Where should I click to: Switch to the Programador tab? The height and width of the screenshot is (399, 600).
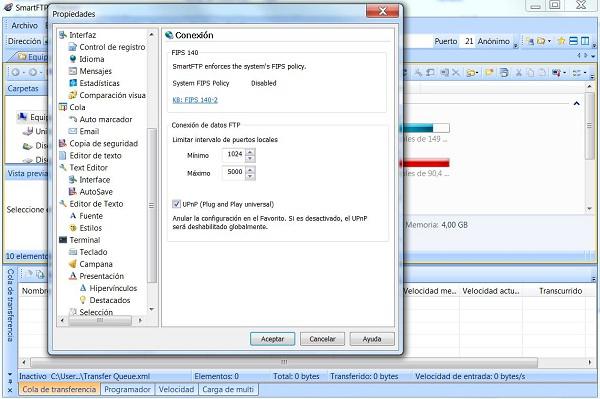[127, 389]
